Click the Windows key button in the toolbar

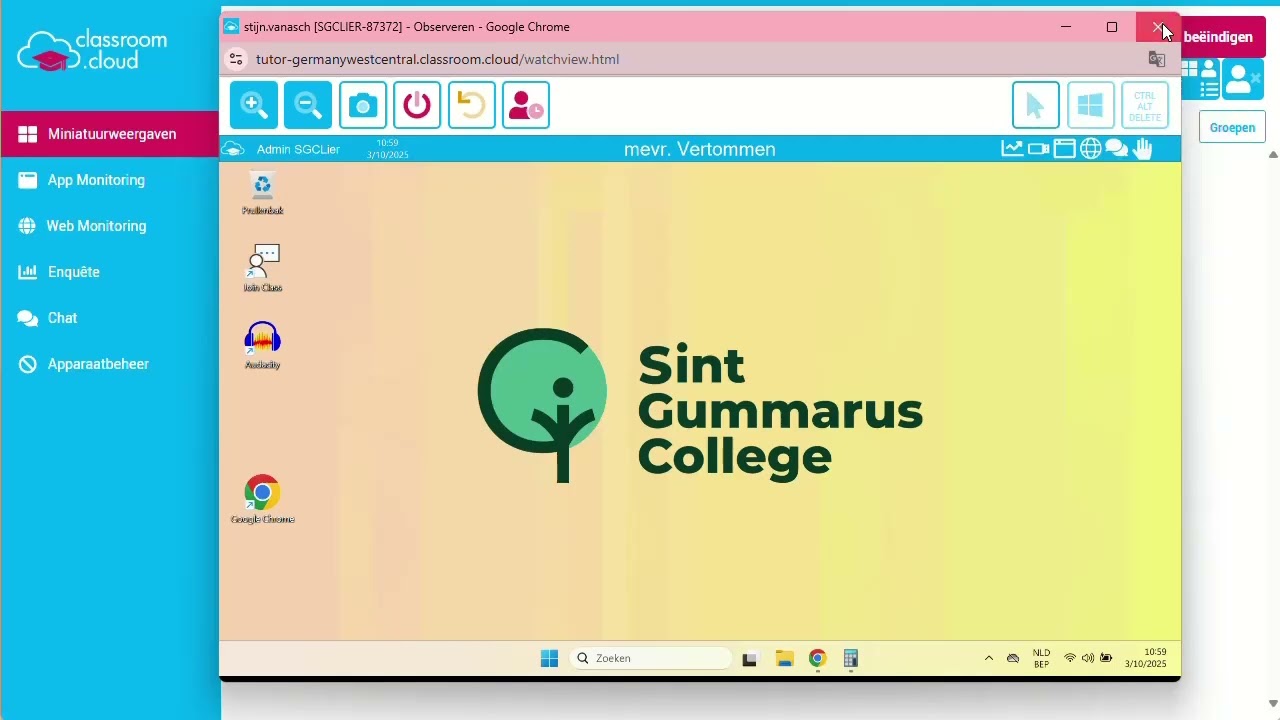[1091, 105]
